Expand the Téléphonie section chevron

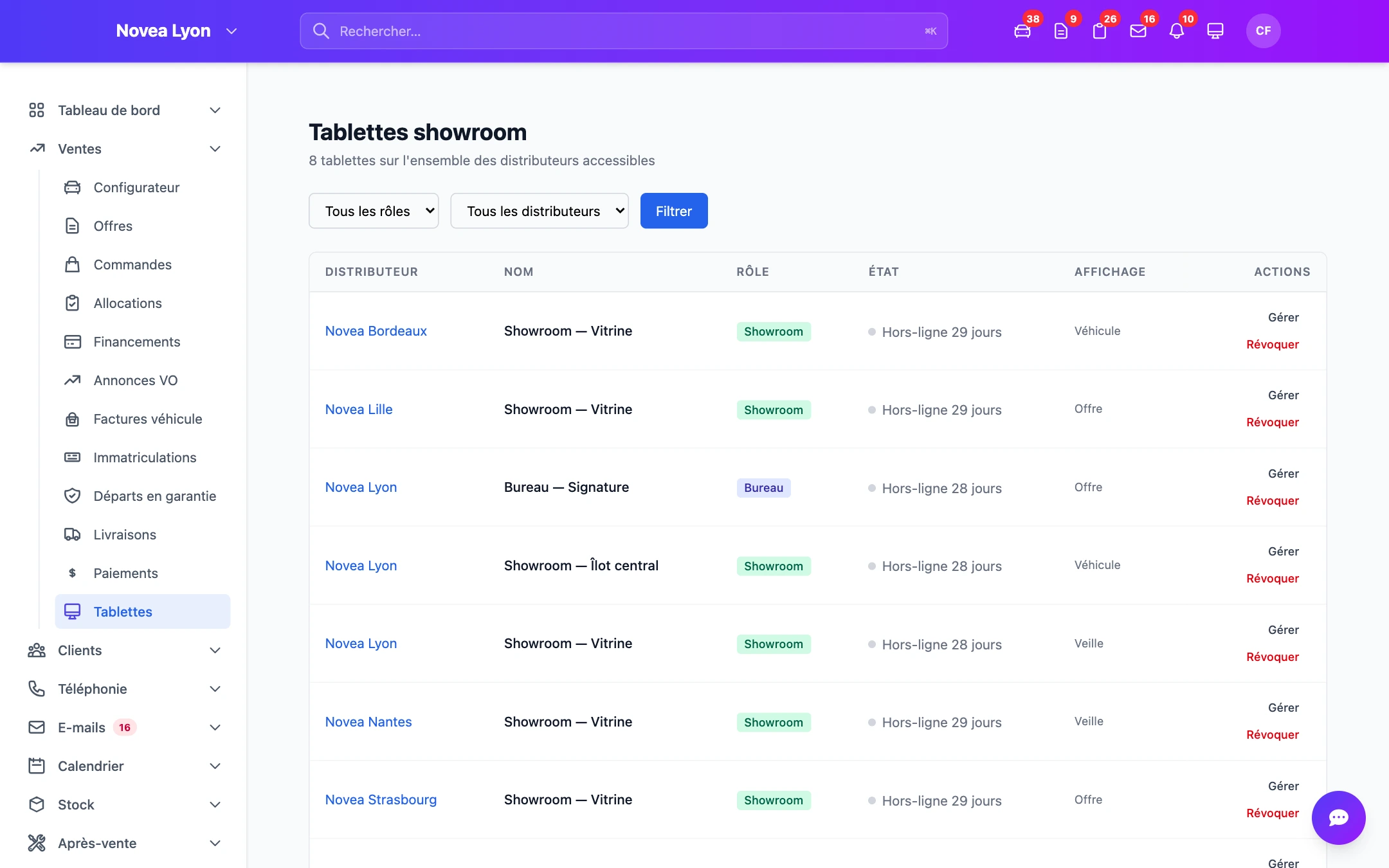pos(215,689)
